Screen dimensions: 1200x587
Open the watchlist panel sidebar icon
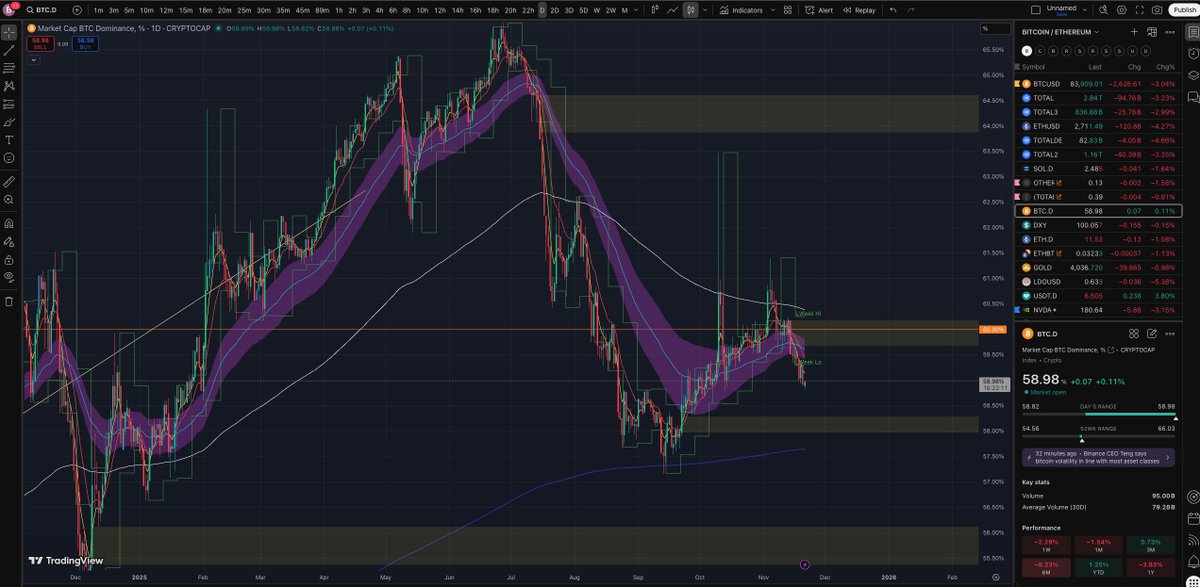(x=1192, y=32)
